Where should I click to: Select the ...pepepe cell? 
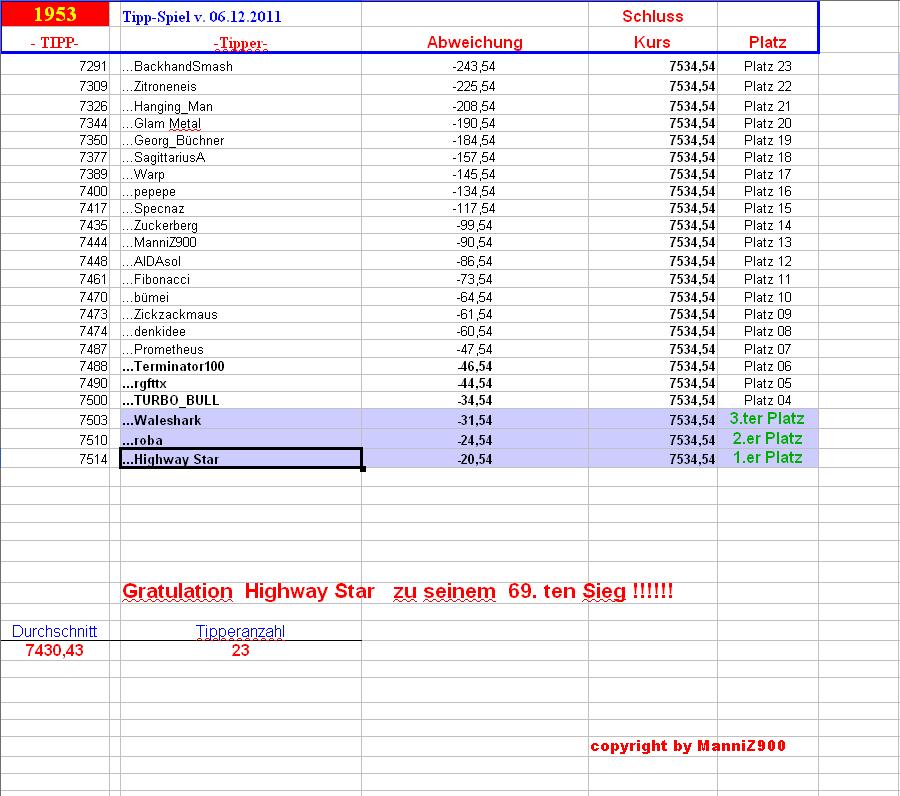click(x=240, y=191)
